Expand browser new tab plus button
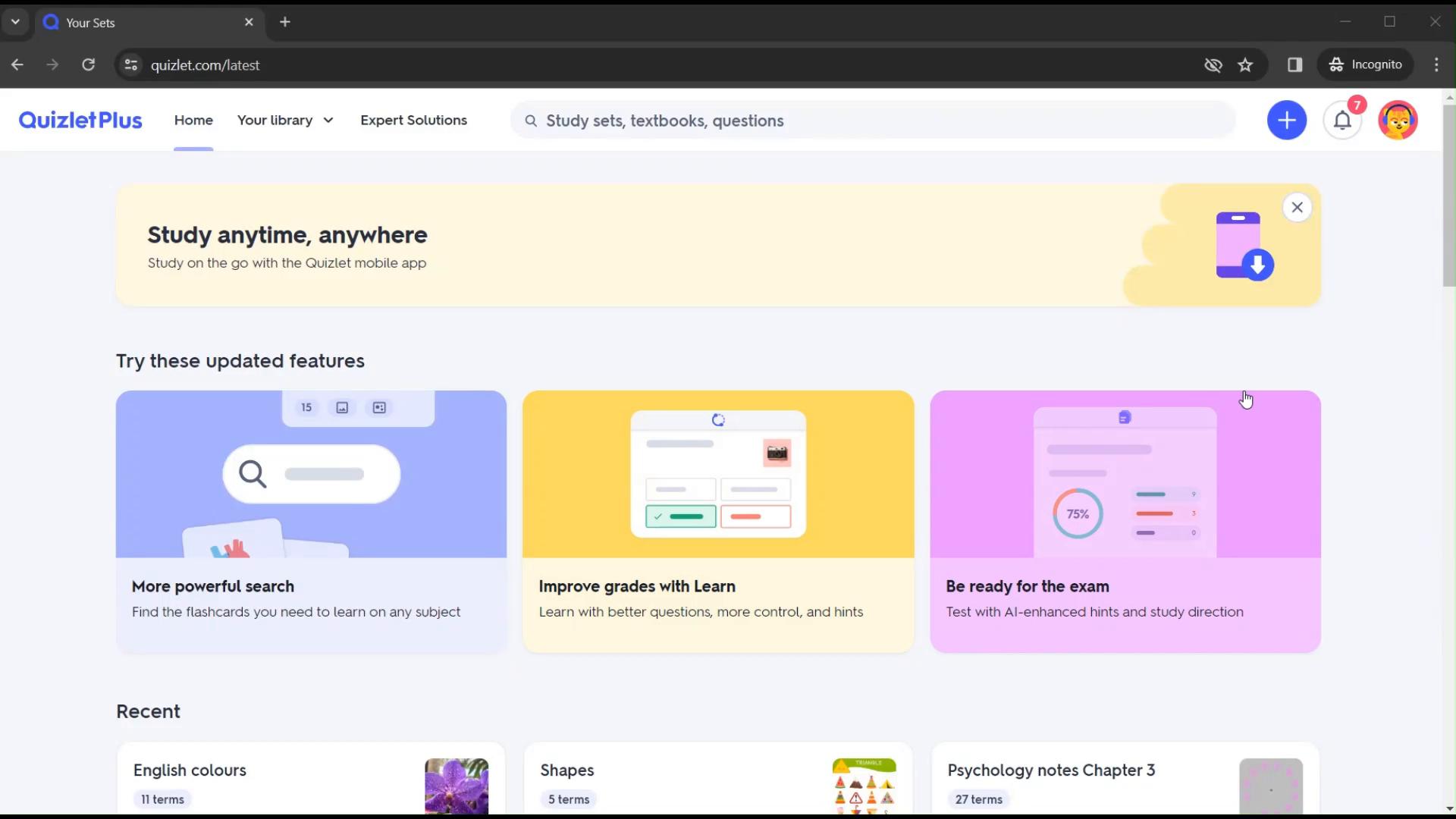The height and width of the screenshot is (819, 1456). pyautogui.click(x=285, y=22)
